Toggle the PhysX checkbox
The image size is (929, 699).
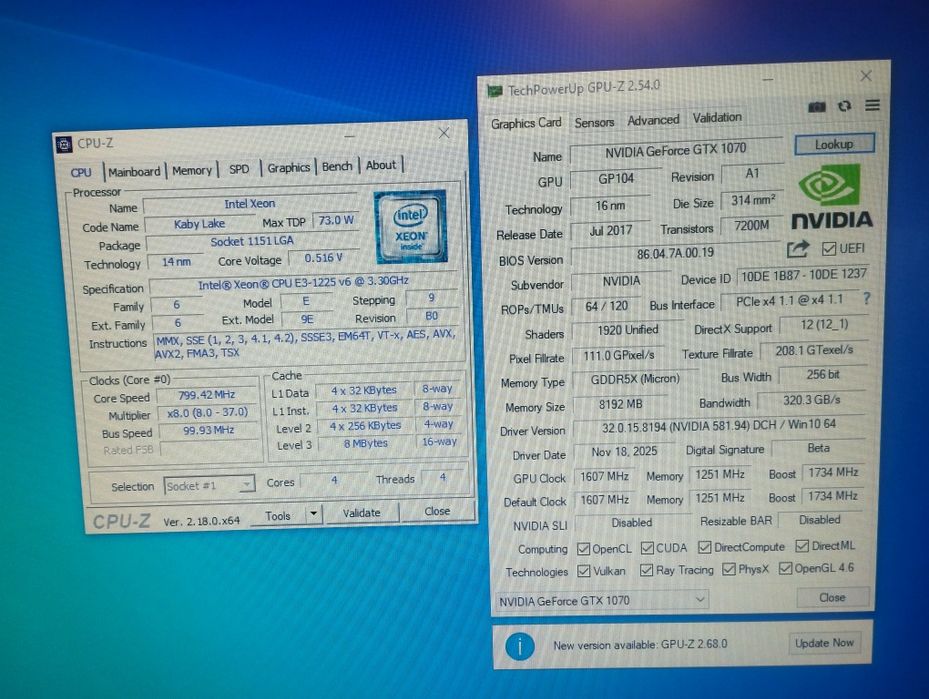(x=729, y=569)
